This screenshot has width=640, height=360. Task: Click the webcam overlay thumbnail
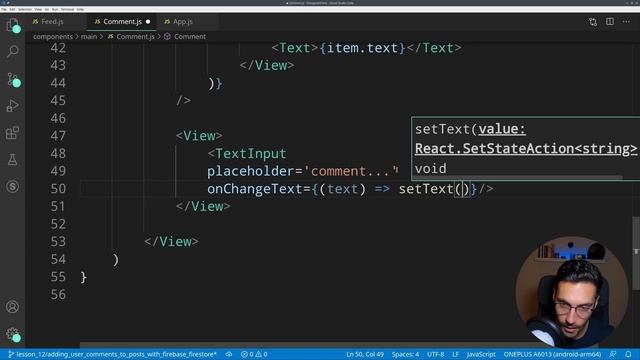(x=571, y=292)
